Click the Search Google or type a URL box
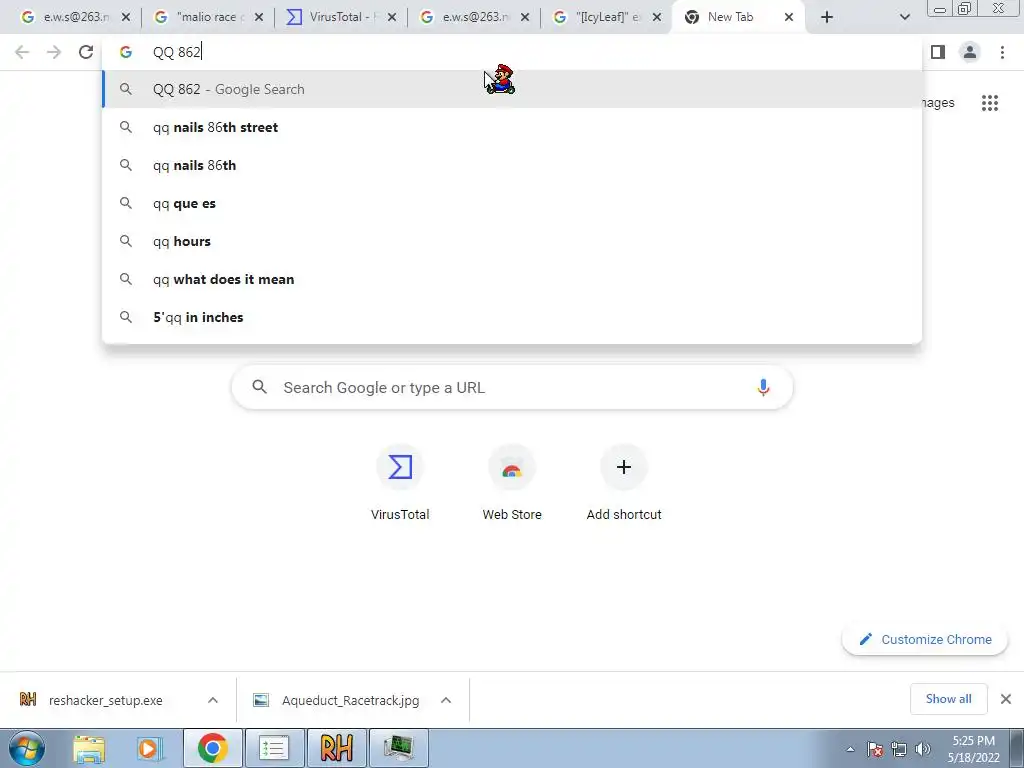 coord(512,387)
